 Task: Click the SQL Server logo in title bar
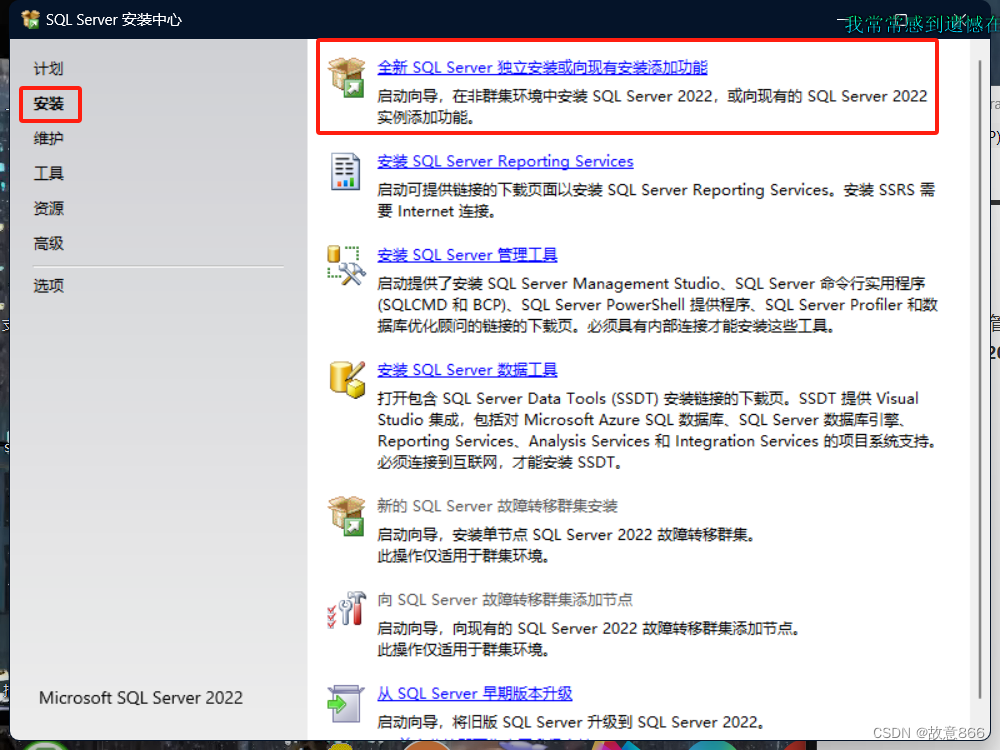click(29, 18)
